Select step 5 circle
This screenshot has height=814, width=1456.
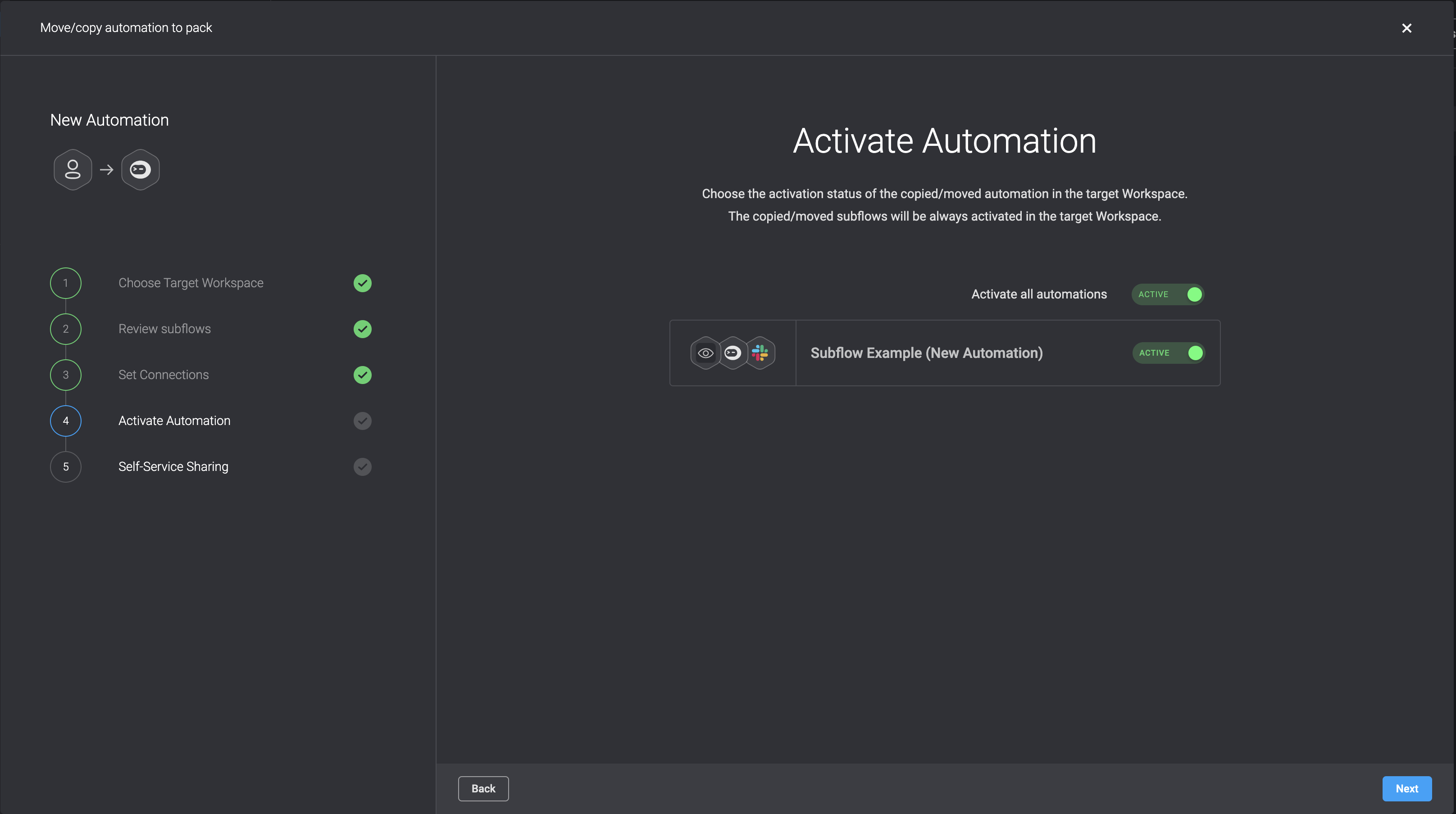[66, 466]
